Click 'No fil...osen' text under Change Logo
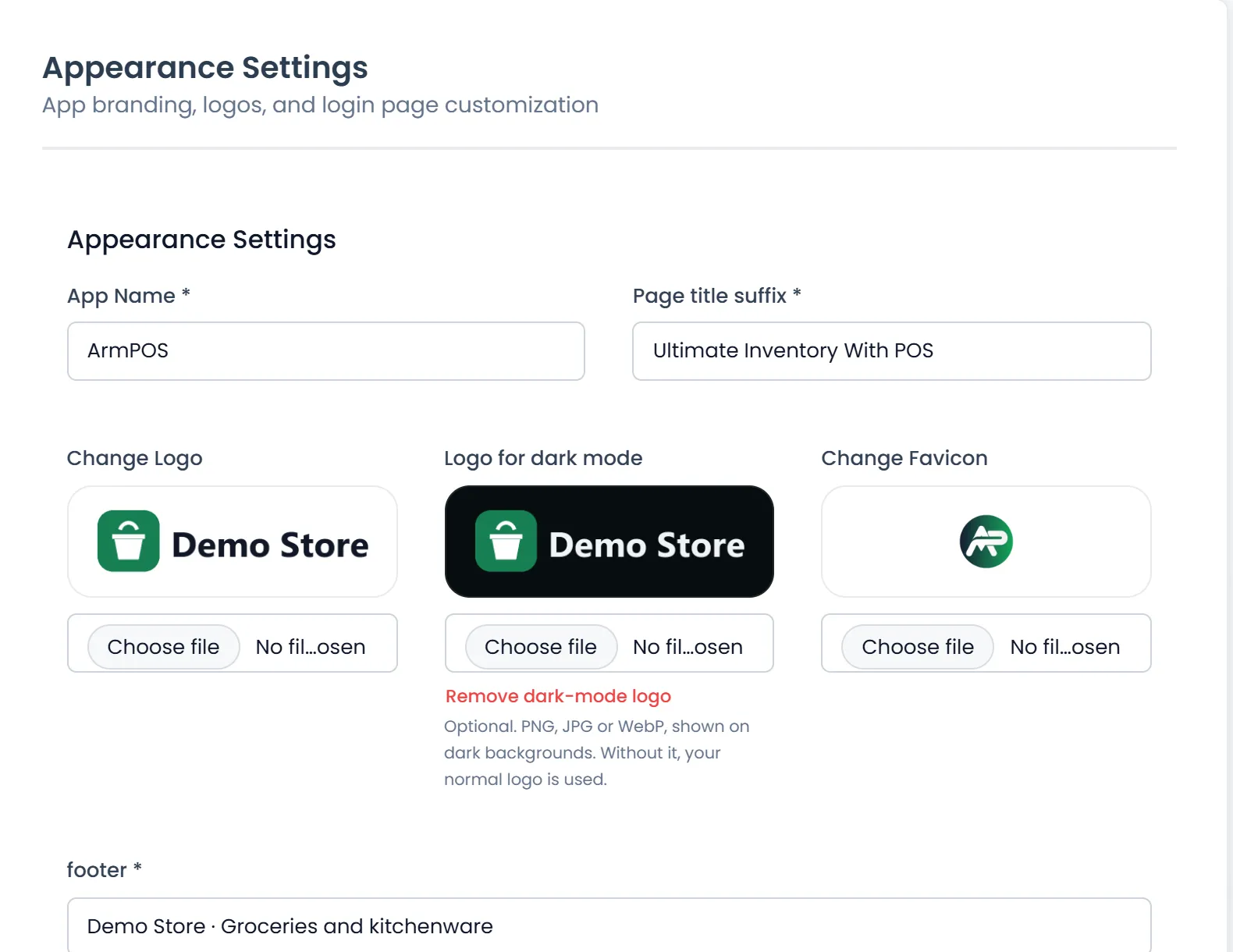The image size is (1233, 952). click(x=311, y=647)
